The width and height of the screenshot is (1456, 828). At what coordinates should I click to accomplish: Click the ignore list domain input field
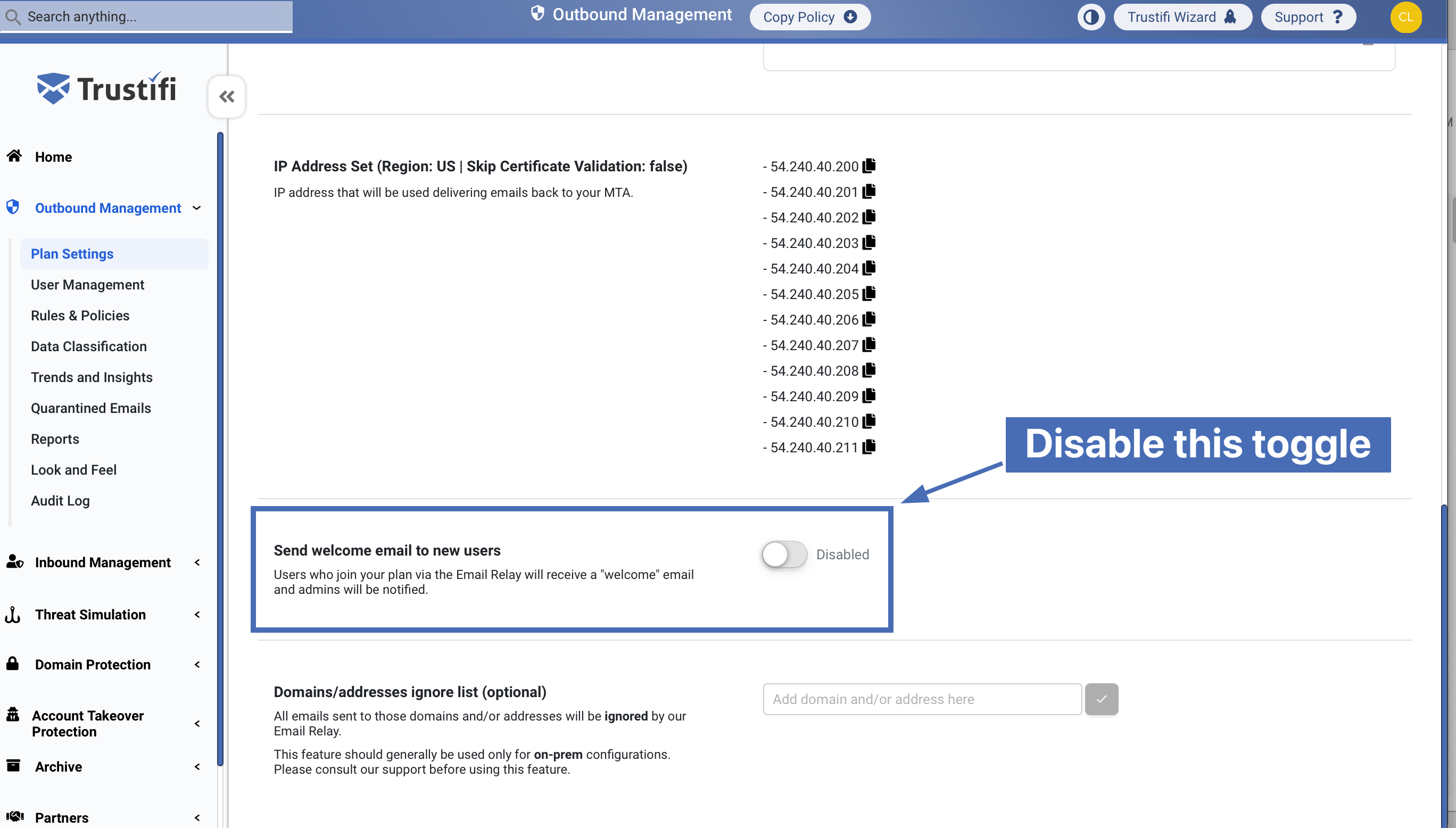[x=922, y=699]
